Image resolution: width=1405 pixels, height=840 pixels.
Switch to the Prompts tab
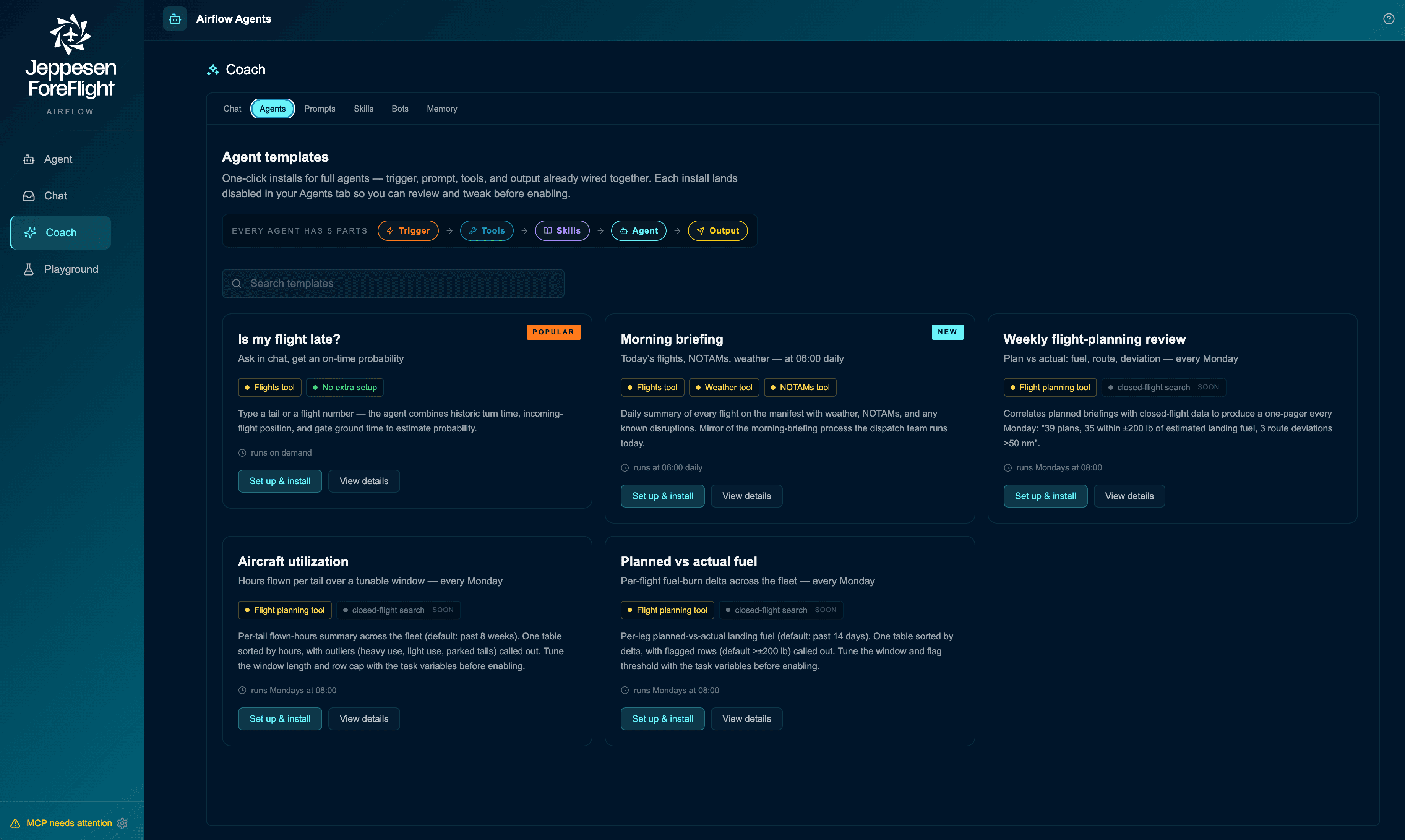[320, 109]
